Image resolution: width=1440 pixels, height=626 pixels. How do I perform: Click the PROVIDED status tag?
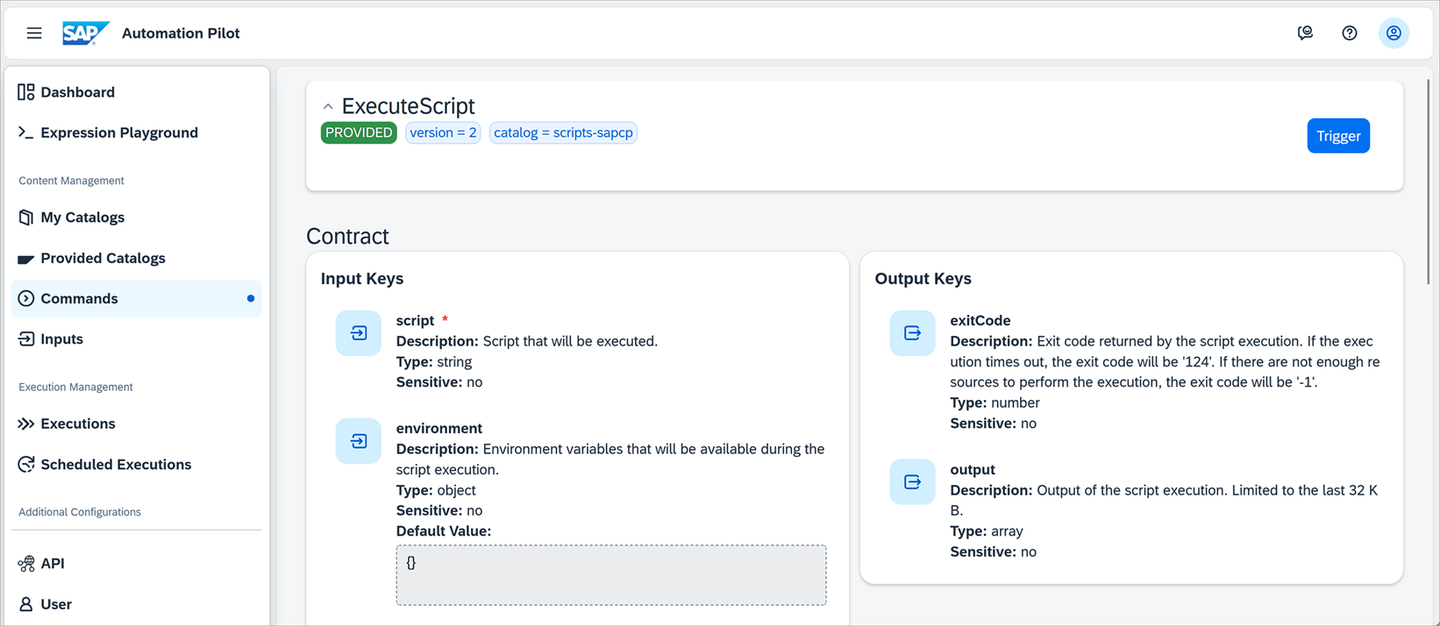[359, 133]
